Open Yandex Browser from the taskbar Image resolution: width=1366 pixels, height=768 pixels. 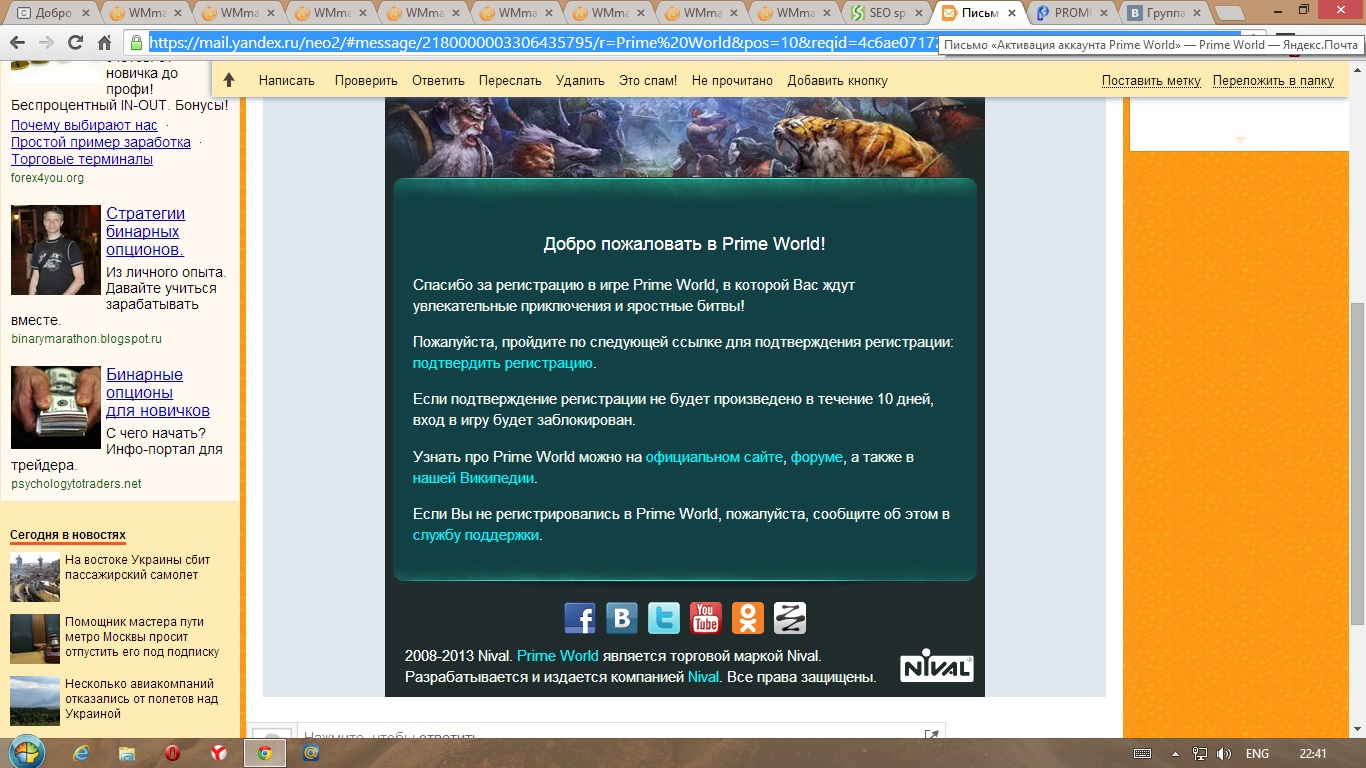pyautogui.click(x=219, y=753)
